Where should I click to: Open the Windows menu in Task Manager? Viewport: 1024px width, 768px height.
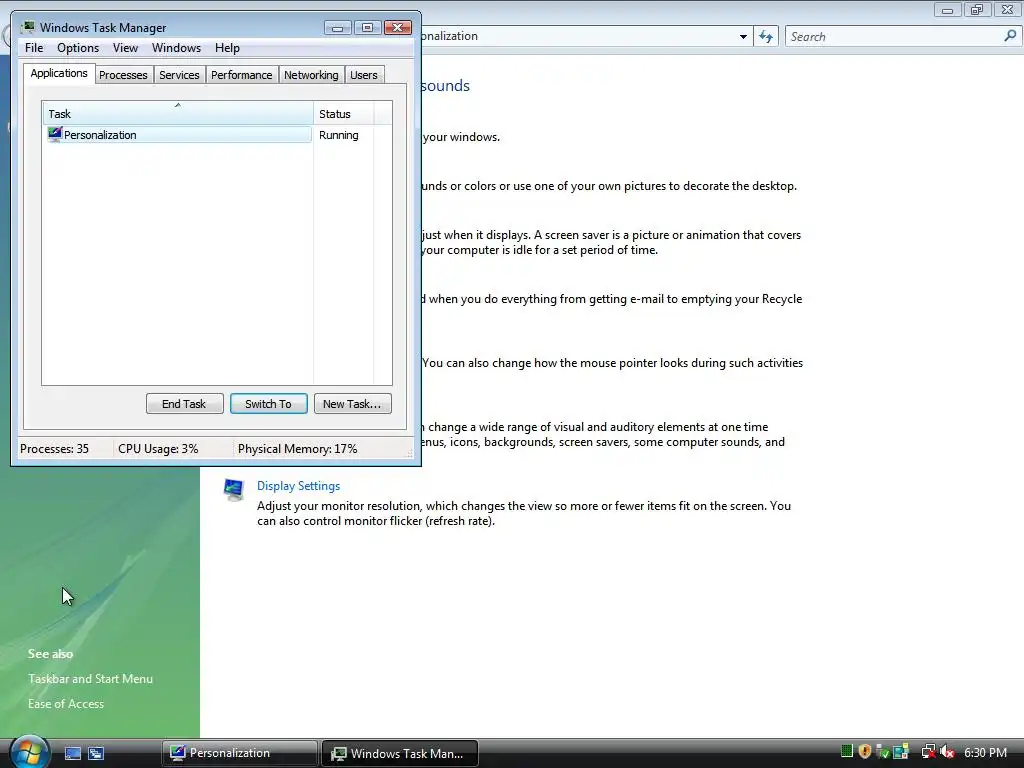pyautogui.click(x=176, y=48)
